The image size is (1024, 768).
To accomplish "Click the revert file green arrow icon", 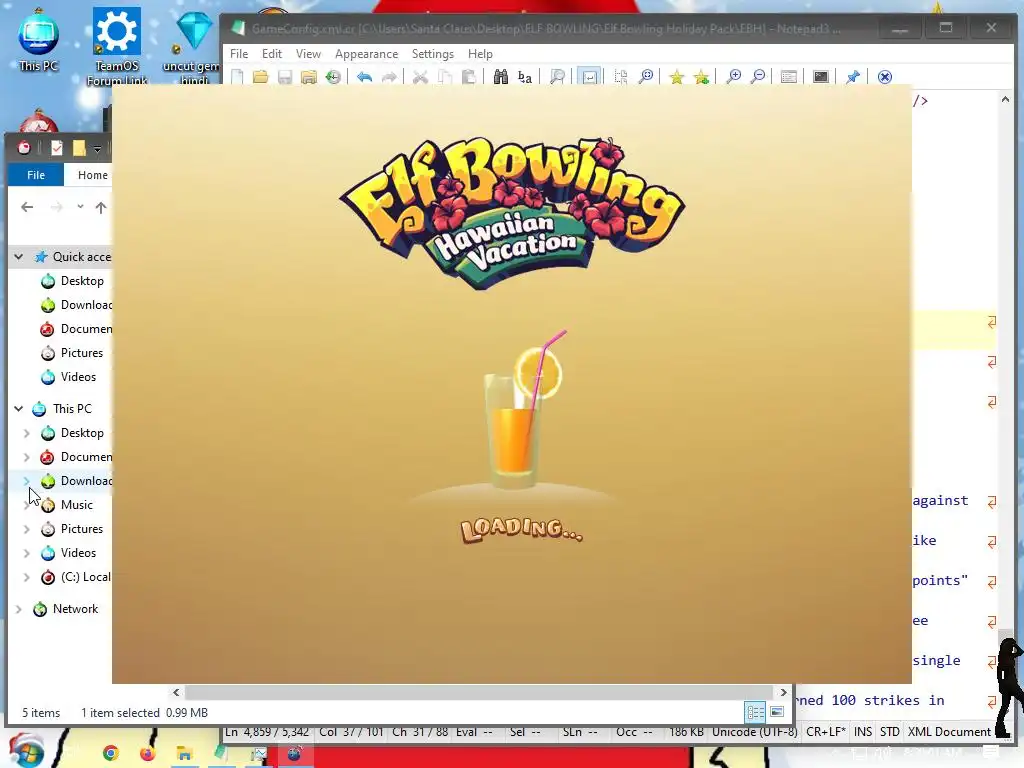I will (333, 77).
